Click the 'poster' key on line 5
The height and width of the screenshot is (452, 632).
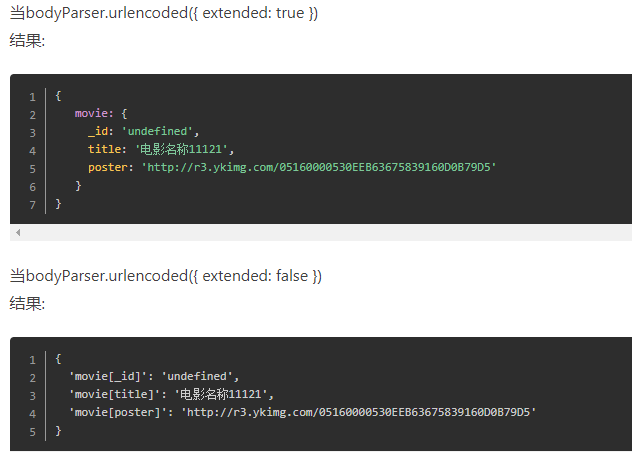coord(108,167)
